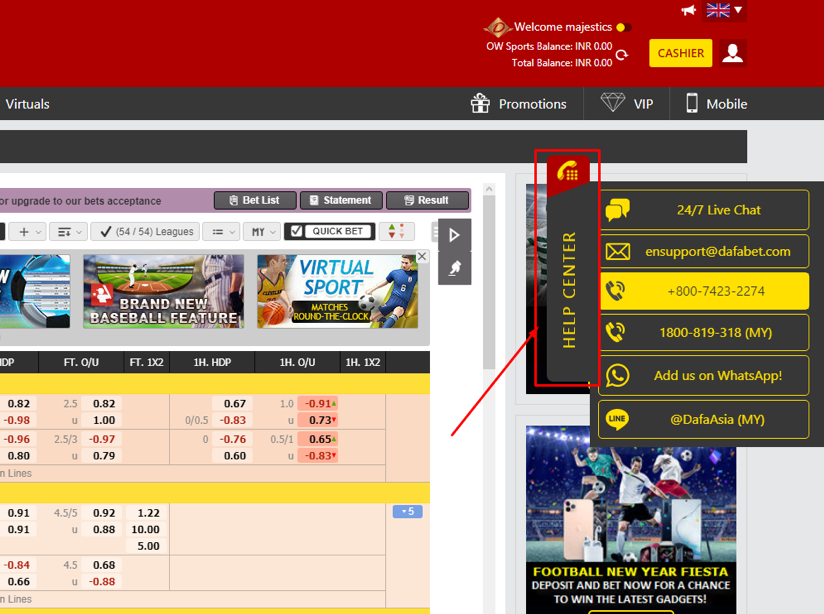Click the play arrow side panel button

455,234
